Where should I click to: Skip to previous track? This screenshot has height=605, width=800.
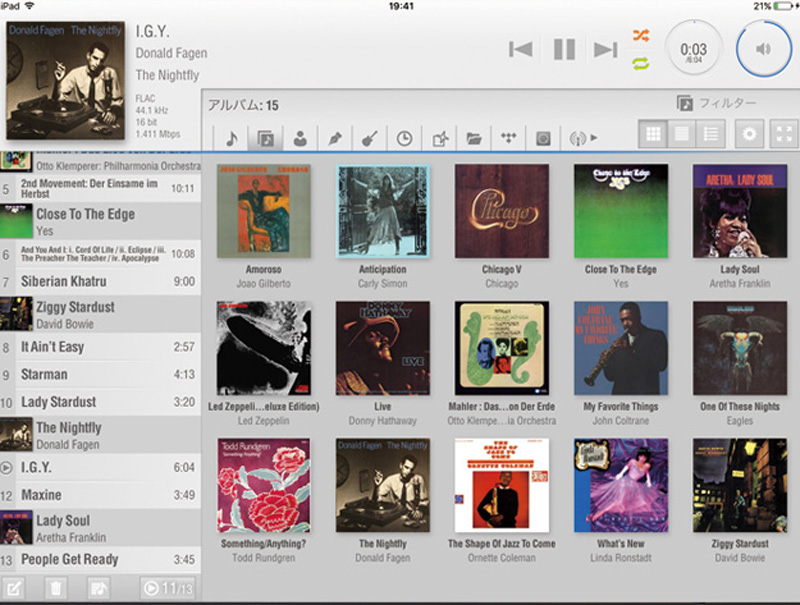(520, 49)
